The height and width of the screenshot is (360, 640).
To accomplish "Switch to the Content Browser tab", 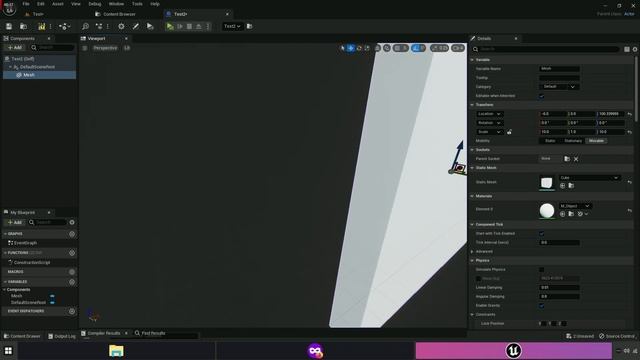I will 116,14.
